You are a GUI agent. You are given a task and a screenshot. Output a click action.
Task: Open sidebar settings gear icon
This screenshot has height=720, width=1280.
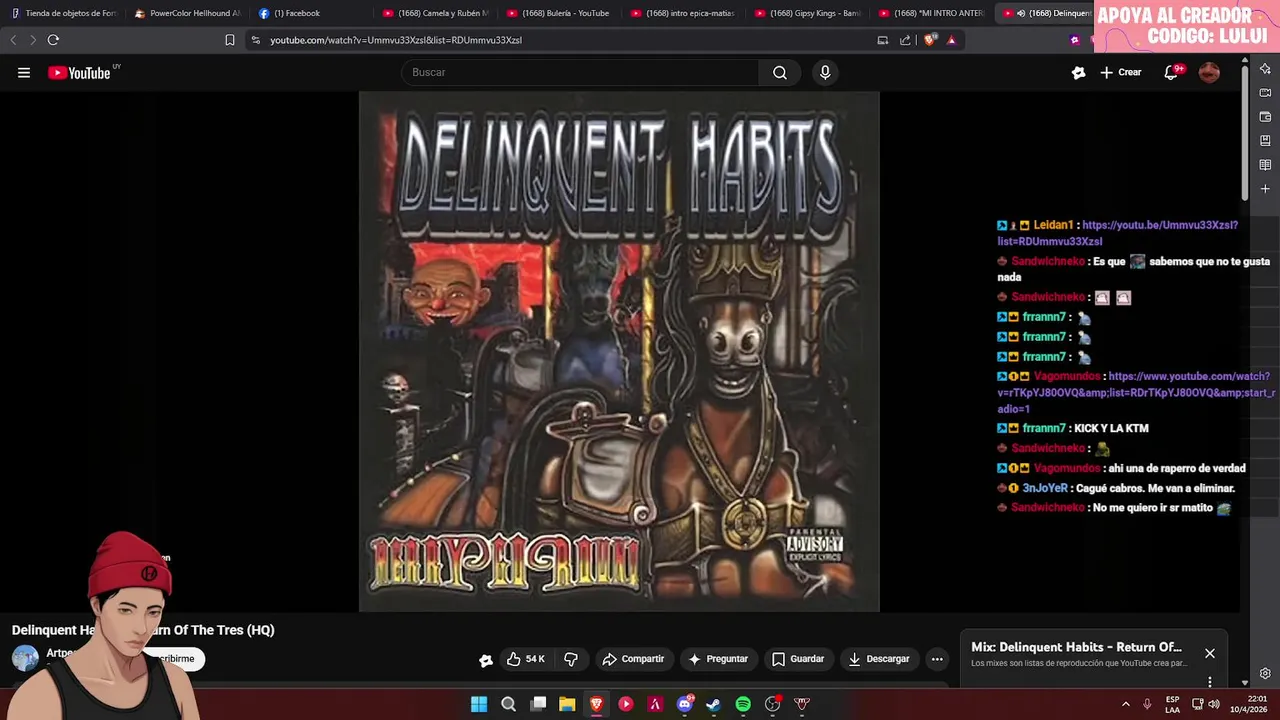pyautogui.click(x=1265, y=673)
